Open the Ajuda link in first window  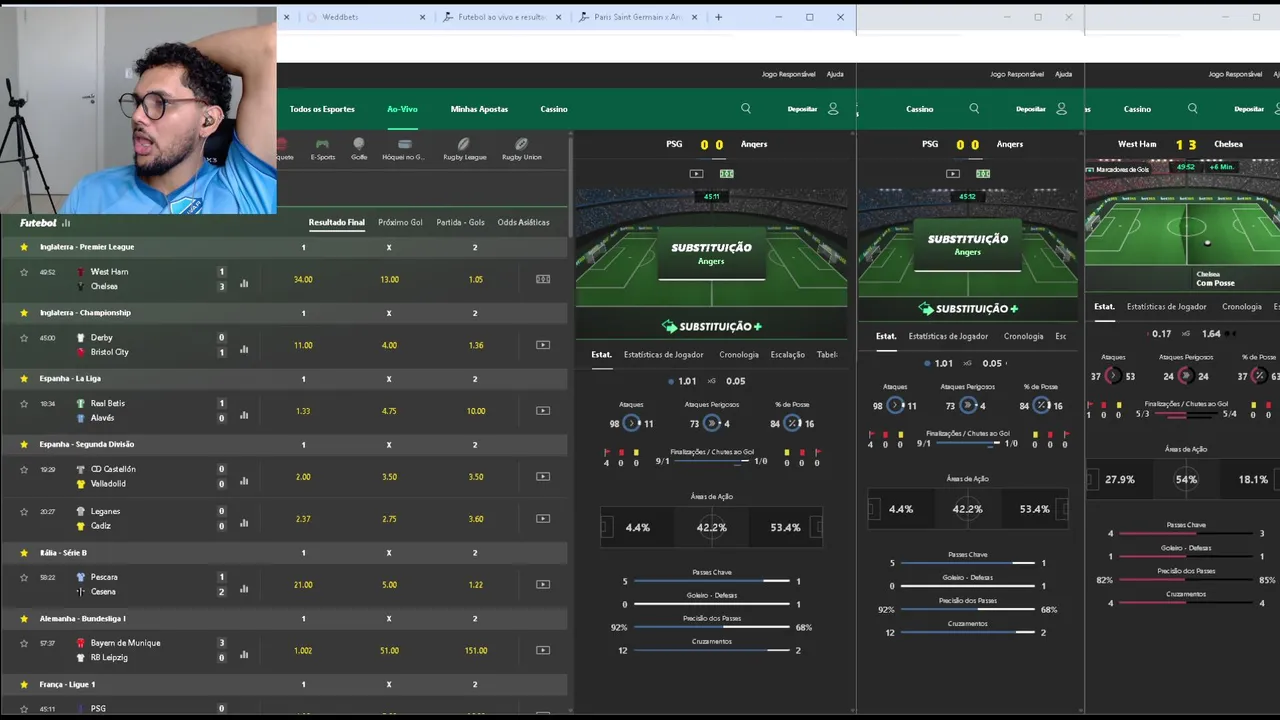coord(835,74)
